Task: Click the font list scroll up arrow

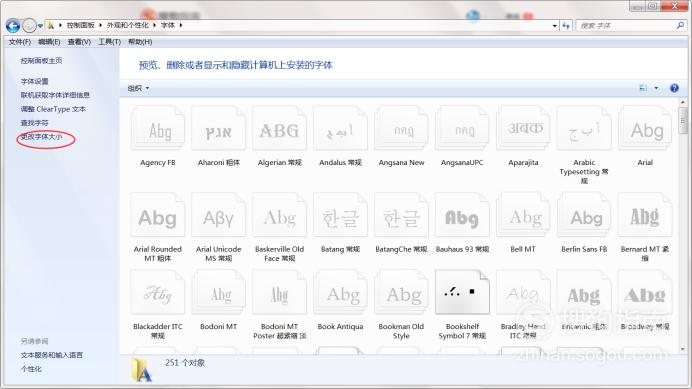Action: click(682, 102)
